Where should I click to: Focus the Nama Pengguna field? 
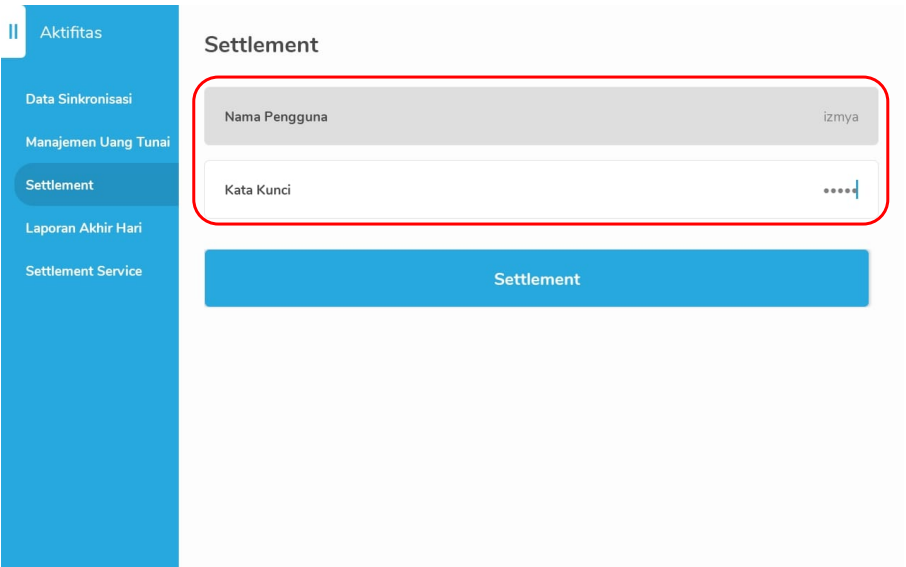pos(541,117)
